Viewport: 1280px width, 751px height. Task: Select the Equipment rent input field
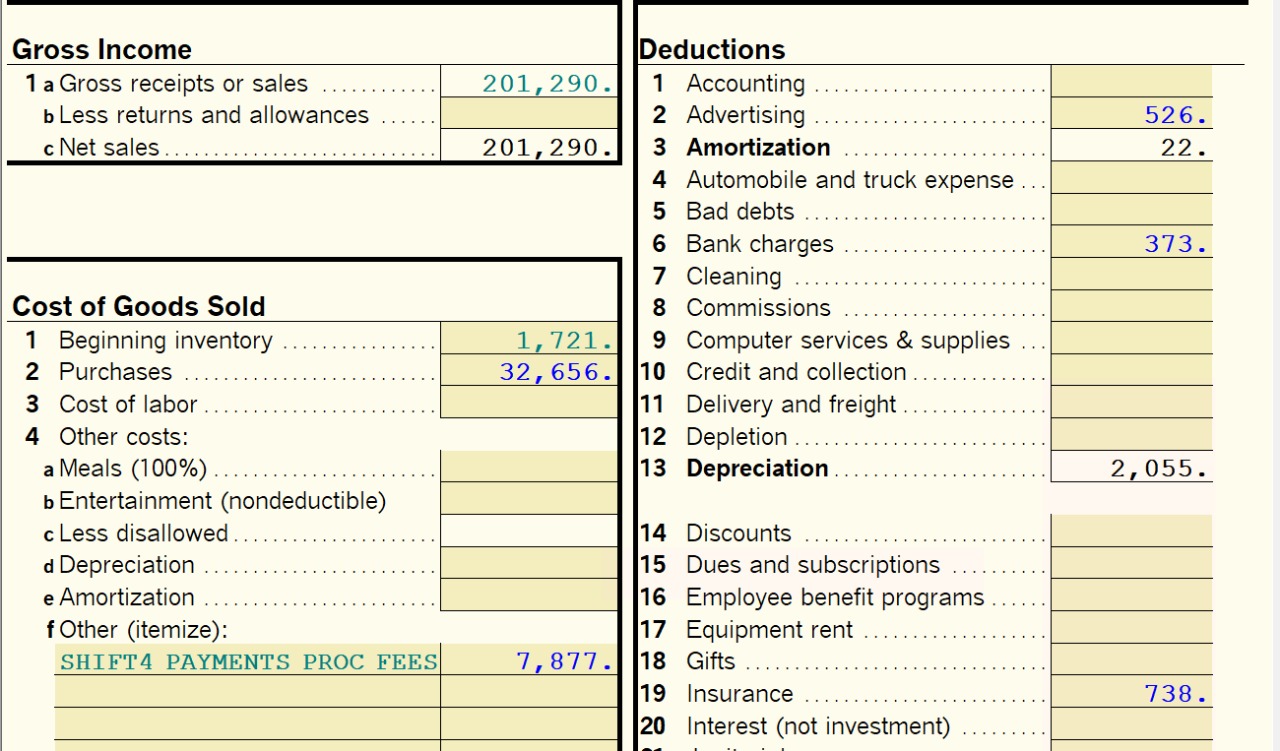pyautogui.click(x=1131, y=630)
